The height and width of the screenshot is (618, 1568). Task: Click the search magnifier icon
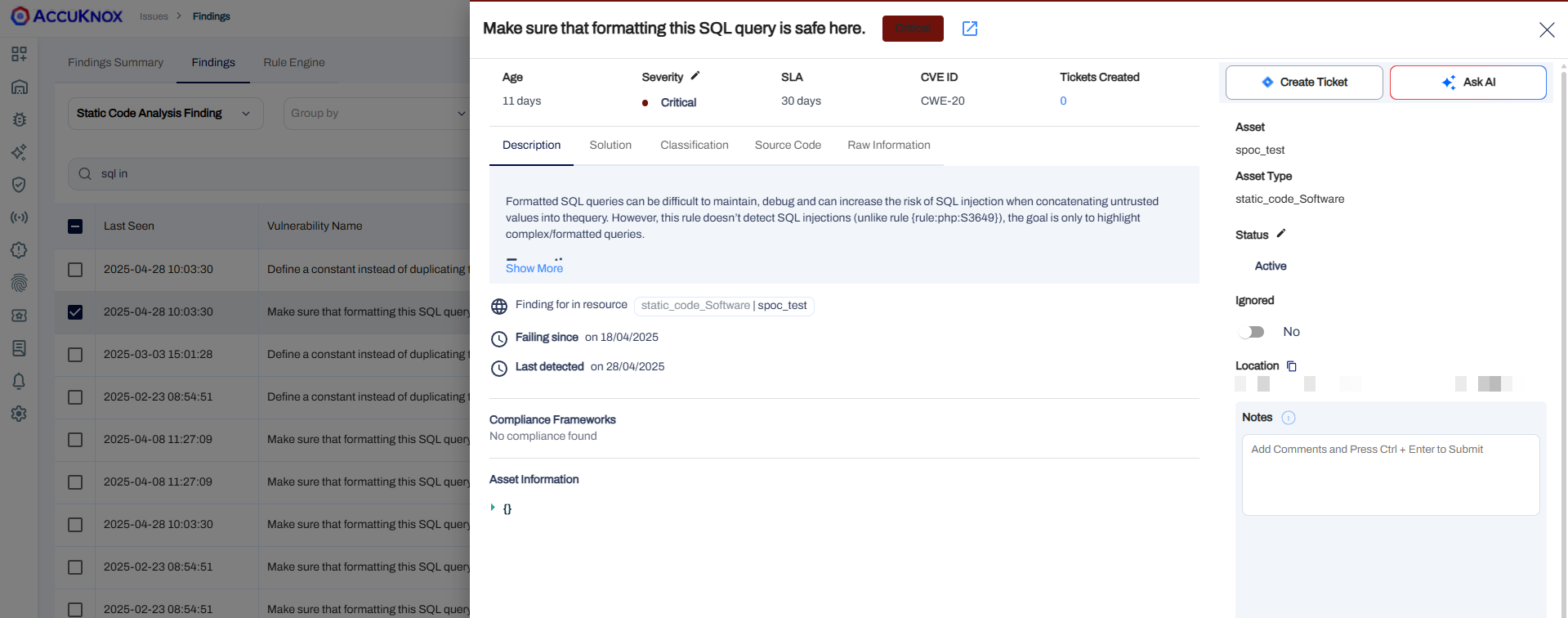85,174
